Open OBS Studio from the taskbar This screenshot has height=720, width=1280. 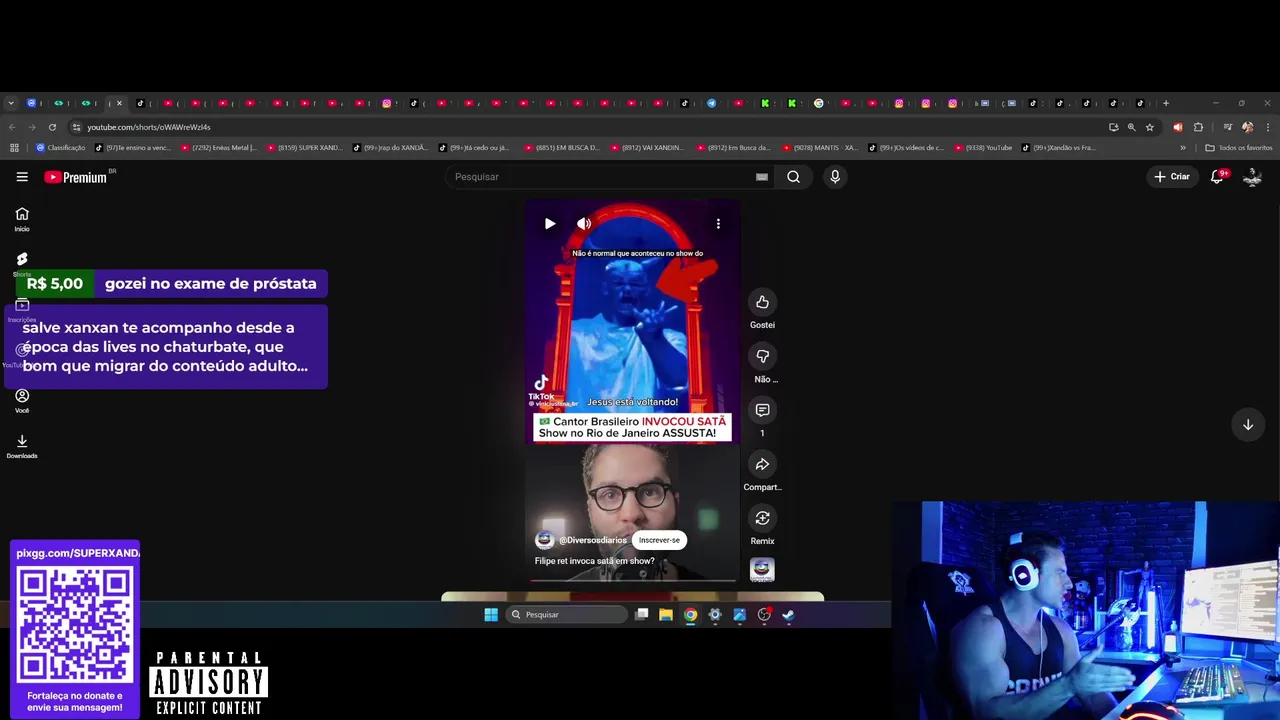pyautogui.click(x=764, y=615)
